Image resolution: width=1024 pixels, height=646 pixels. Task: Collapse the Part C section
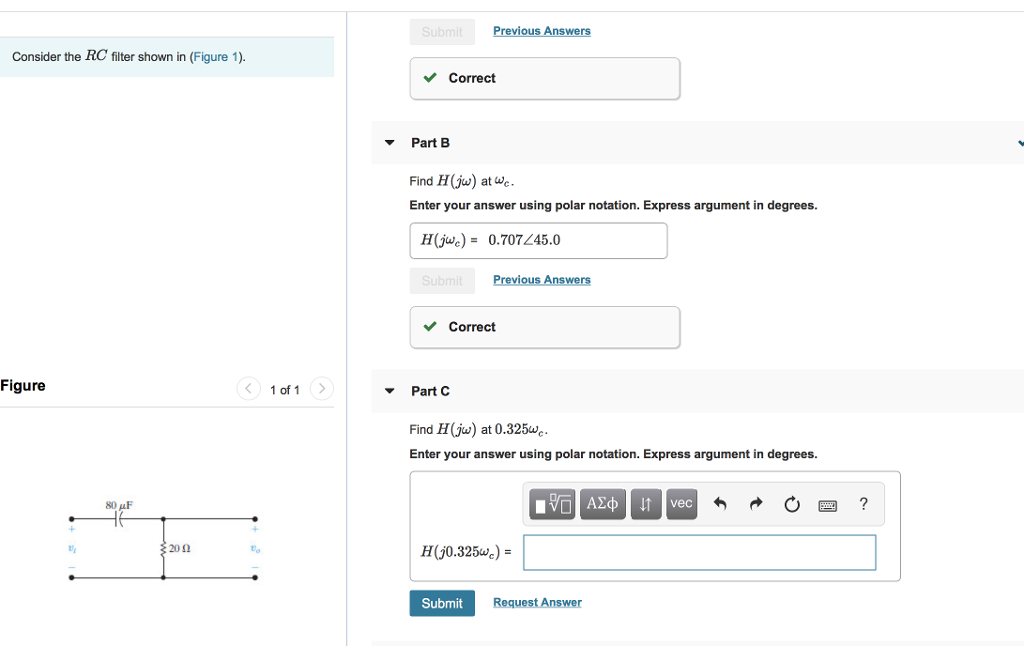pos(389,391)
